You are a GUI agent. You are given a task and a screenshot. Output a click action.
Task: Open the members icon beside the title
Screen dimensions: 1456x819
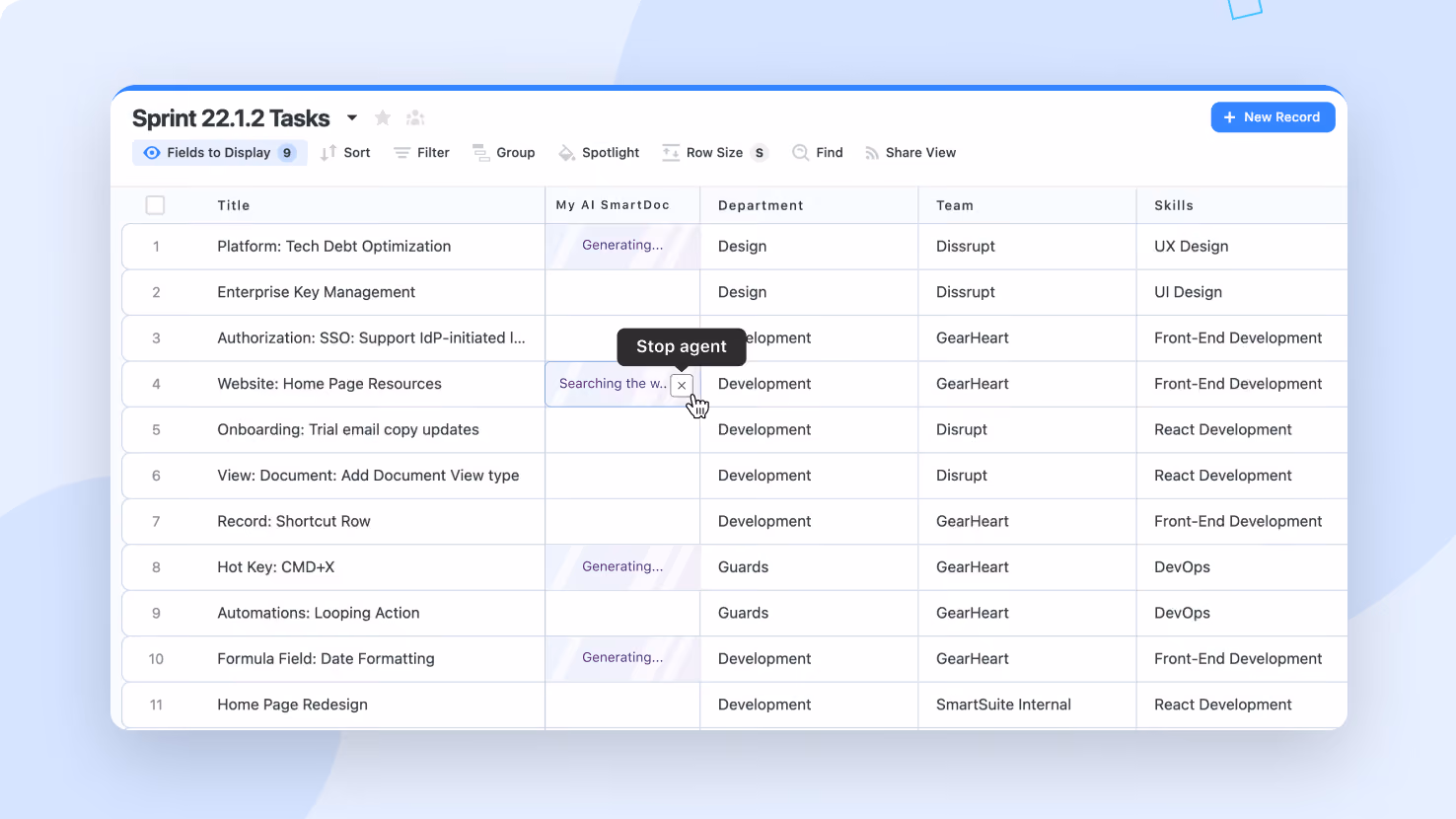(415, 118)
